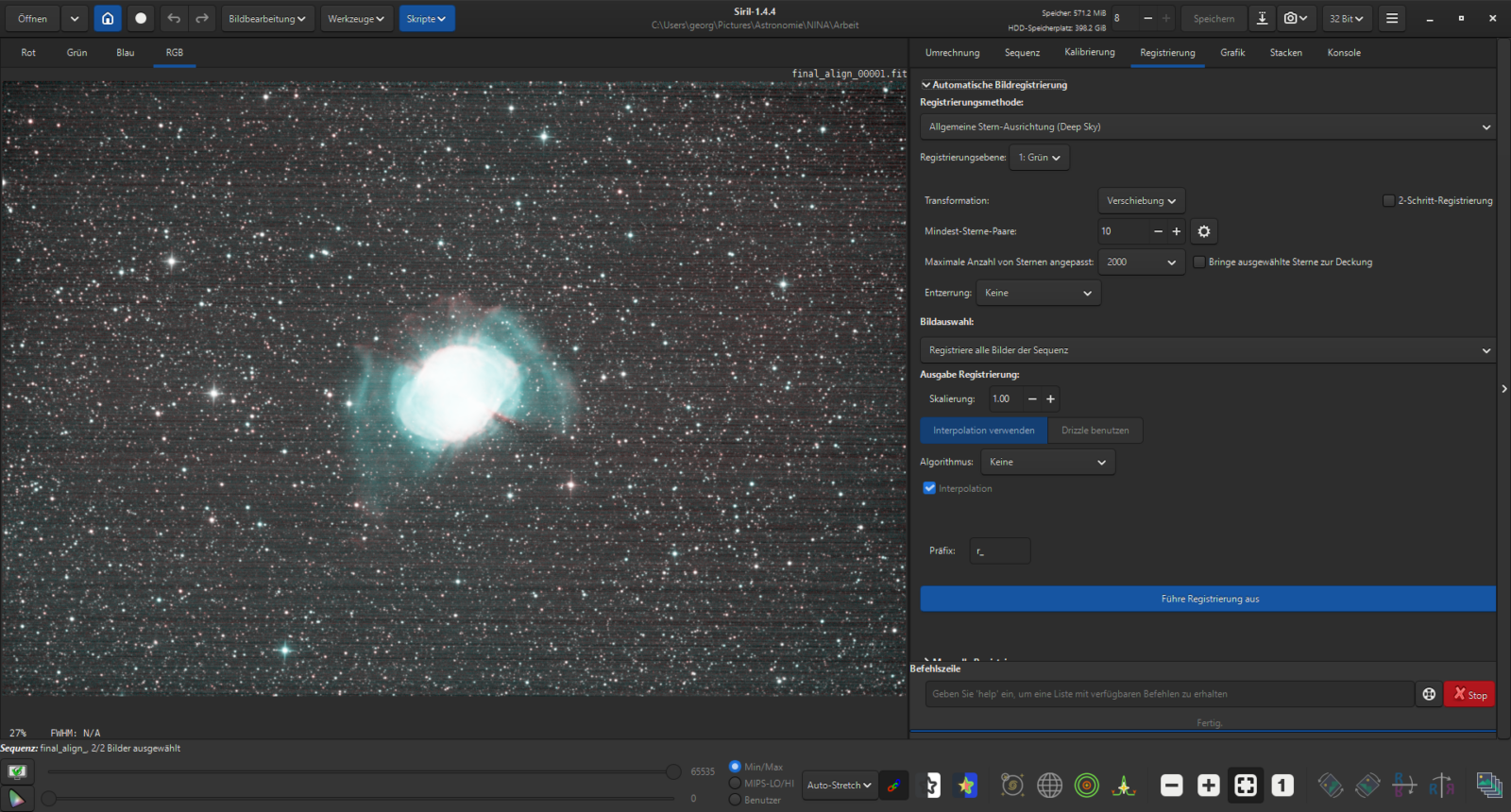Viewport: 1511px width, 812px height.
Task: Switch to the Sequenz tab
Action: pyautogui.click(x=1022, y=53)
